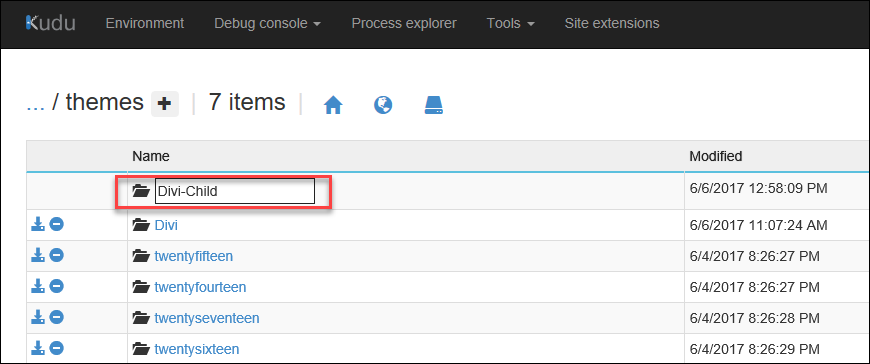This screenshot has width=870, height=364.
Task: Open the Environment page
Action: tap(145, 23)
